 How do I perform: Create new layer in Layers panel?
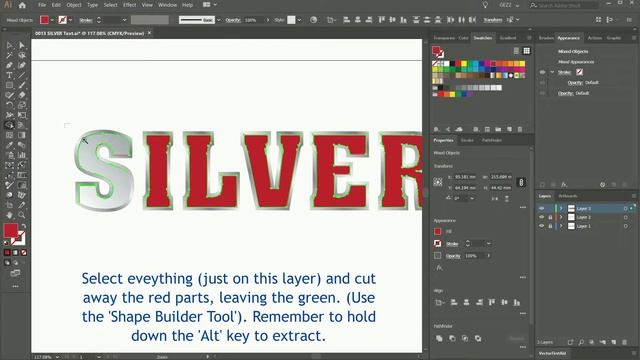point(613,342)
